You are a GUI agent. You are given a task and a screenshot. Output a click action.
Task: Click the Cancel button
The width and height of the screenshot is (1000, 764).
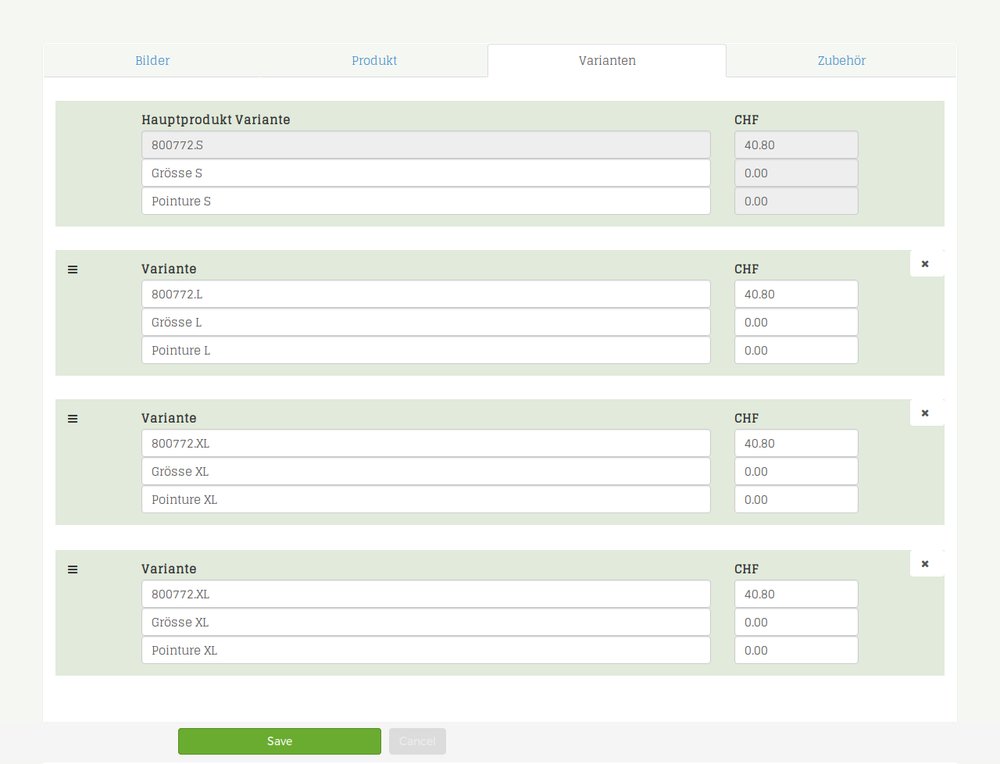pos(417,741)
